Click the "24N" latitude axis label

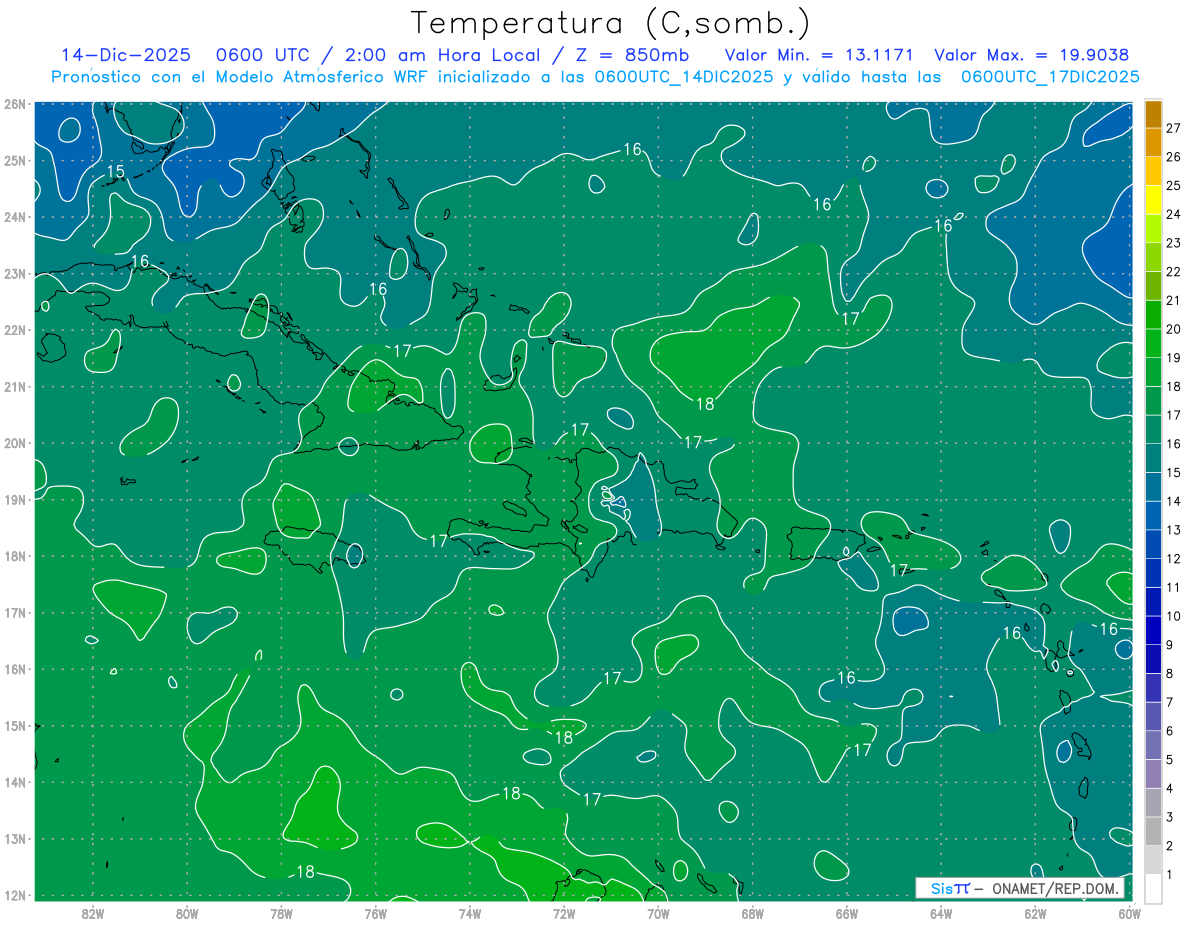15,217
